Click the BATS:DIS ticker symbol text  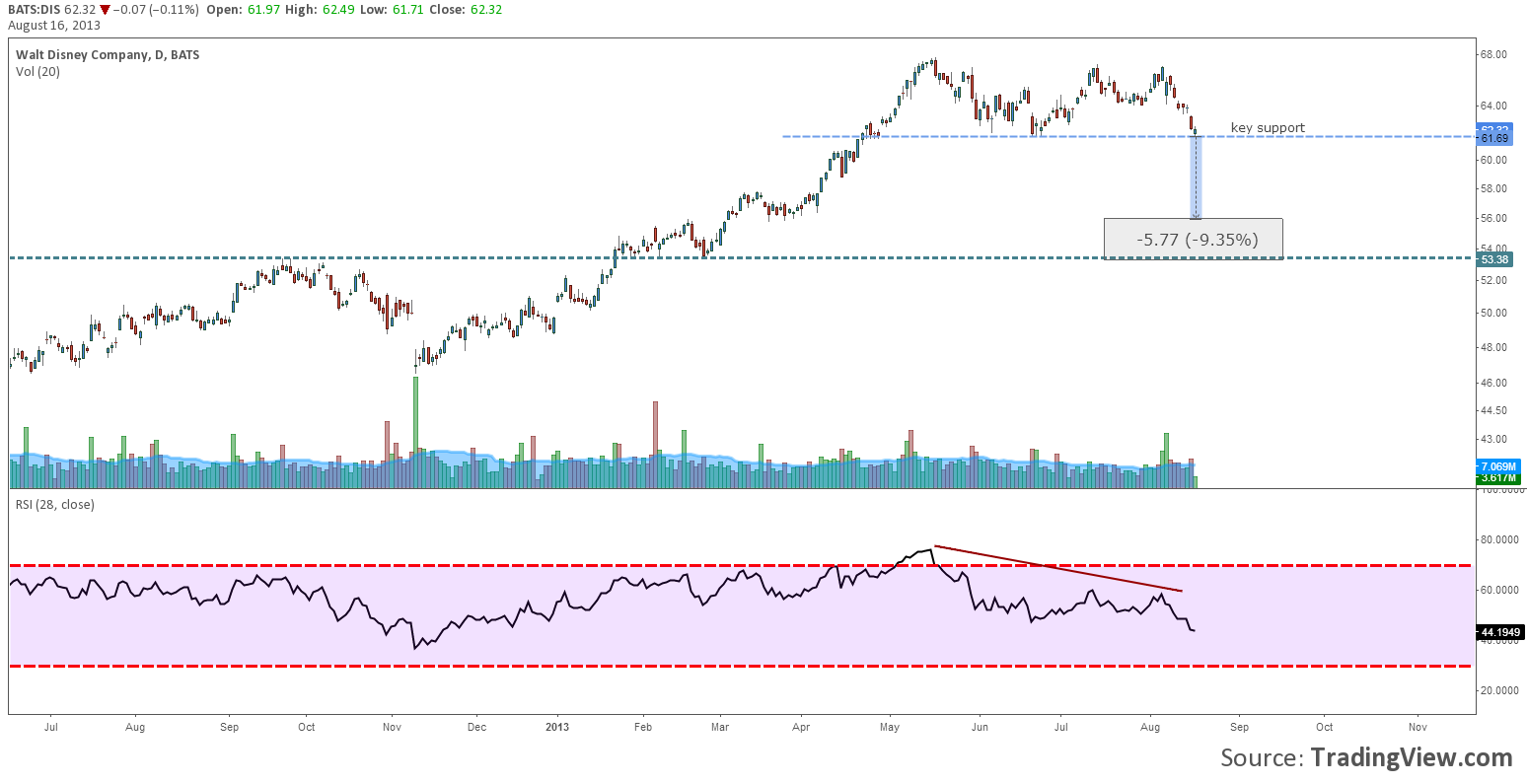(36, 9)
